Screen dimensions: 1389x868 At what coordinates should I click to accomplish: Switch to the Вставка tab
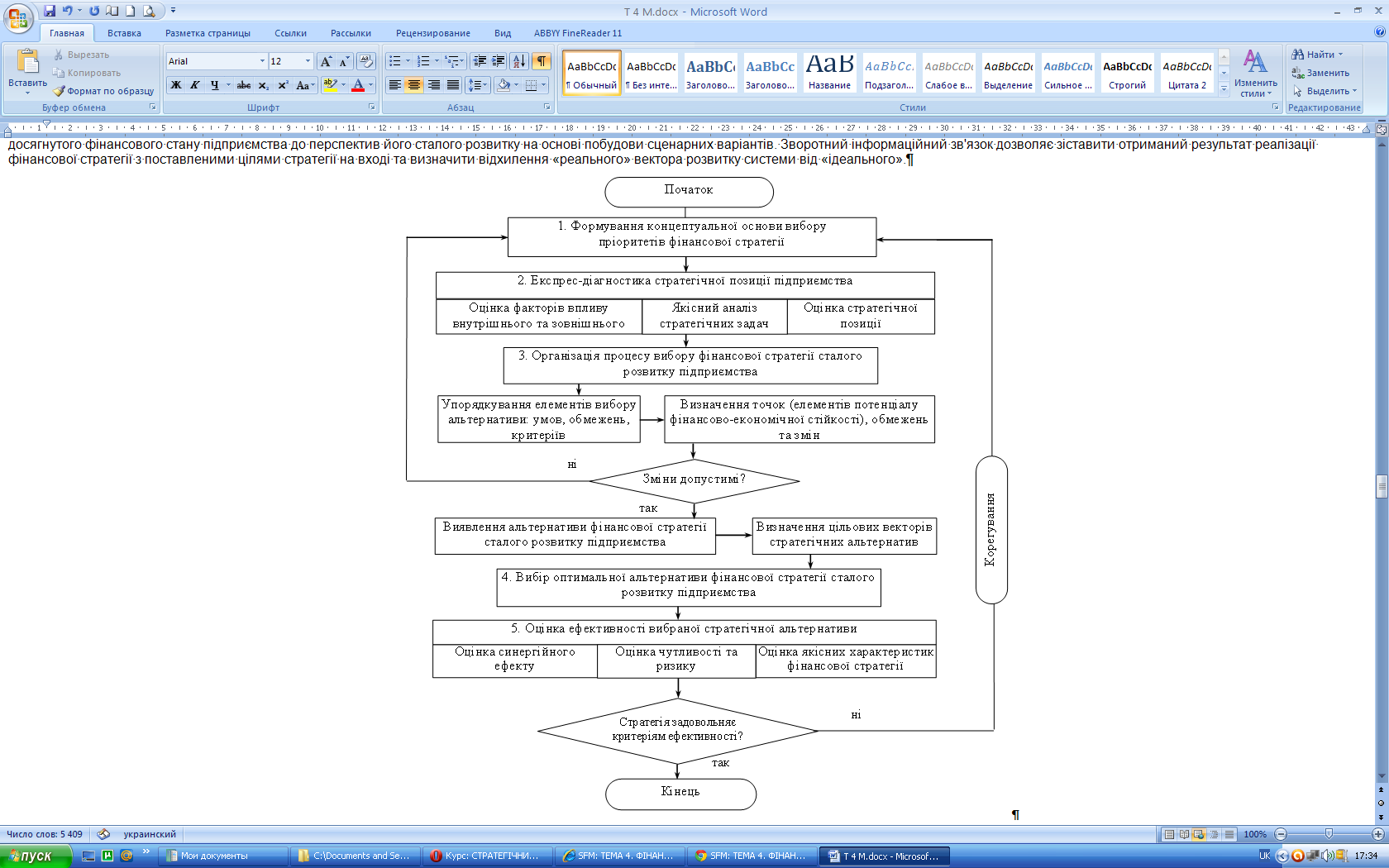[x=124, y=33]
